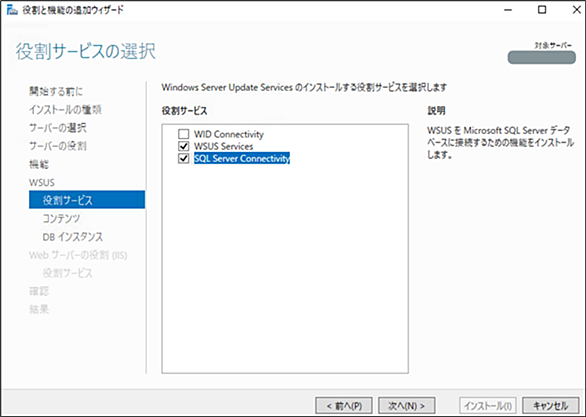The height and width of the screenshot is (417, 586).
Task: Click the 役割サービス list heading
Action: pyautogui.click(x=184, y=111)
